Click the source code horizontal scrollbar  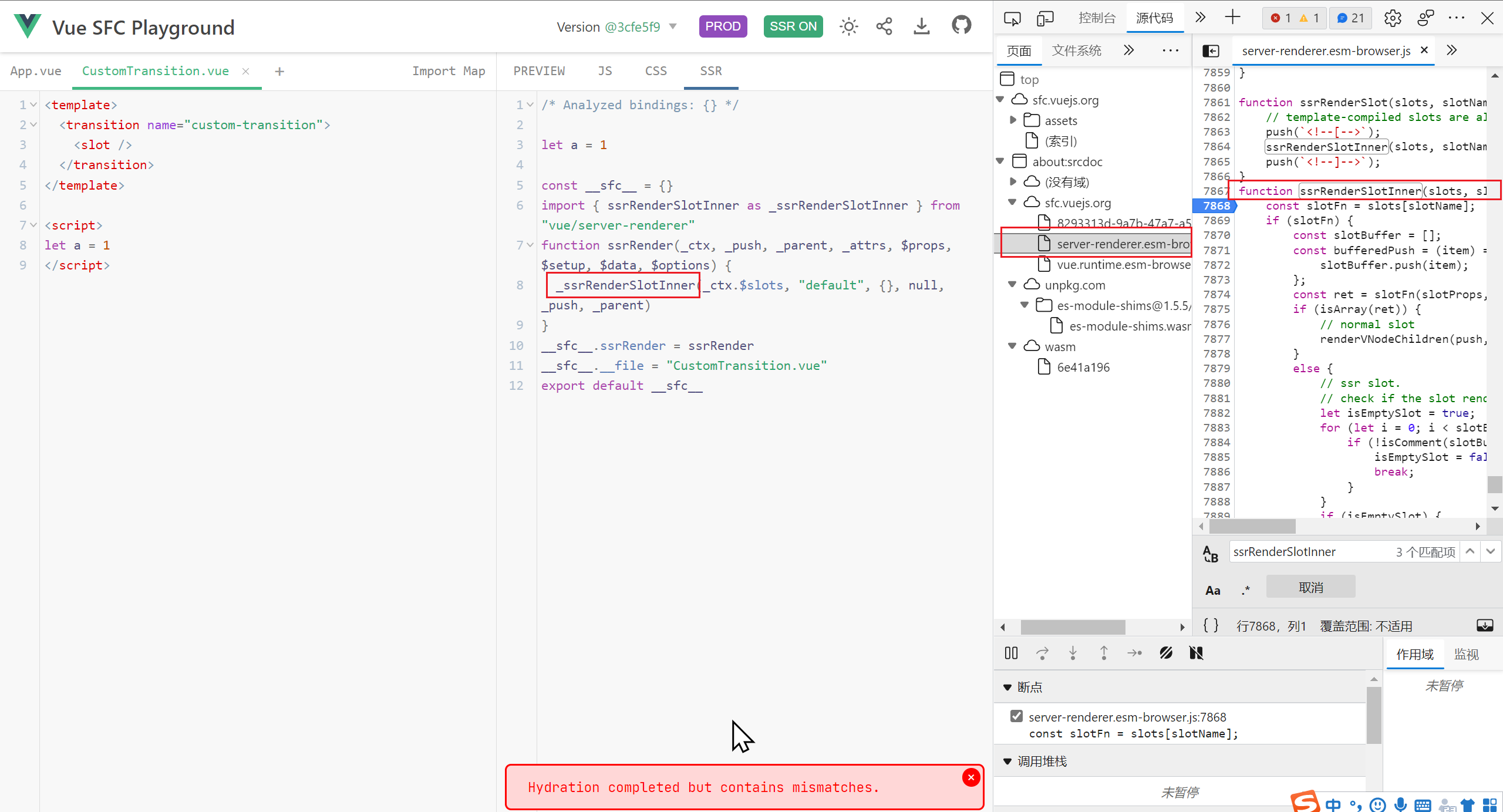[x=1252, y=526]
